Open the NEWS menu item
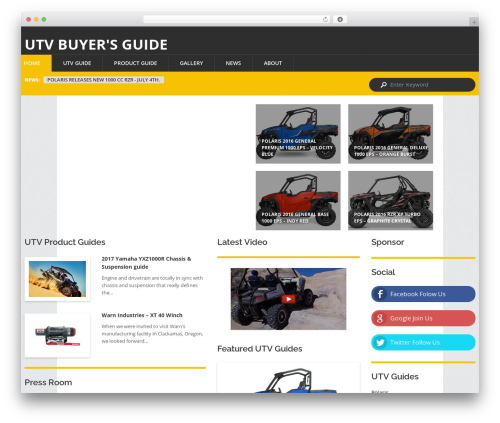Viewport: 500px width, 423px height. [x=233, y=63]
